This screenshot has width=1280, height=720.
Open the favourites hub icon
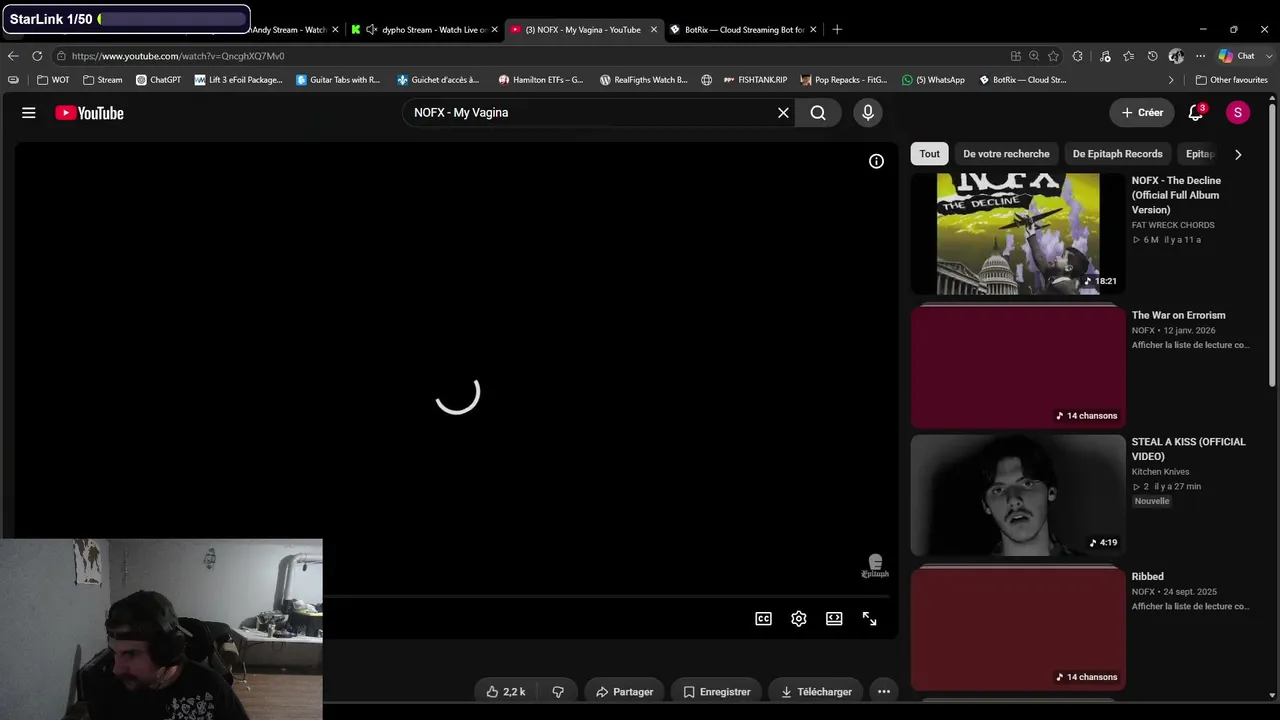pos(1129,56)
